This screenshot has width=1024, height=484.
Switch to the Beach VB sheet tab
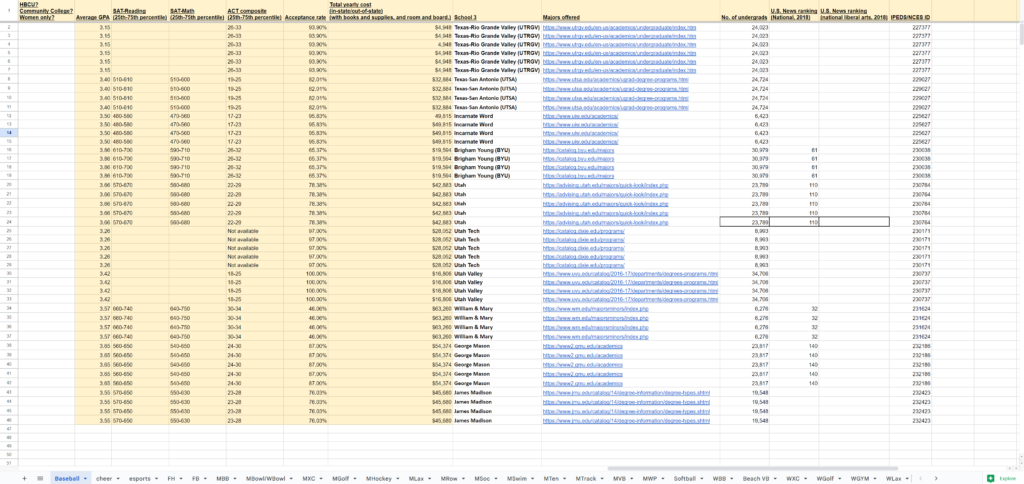(x=756, y=479)
